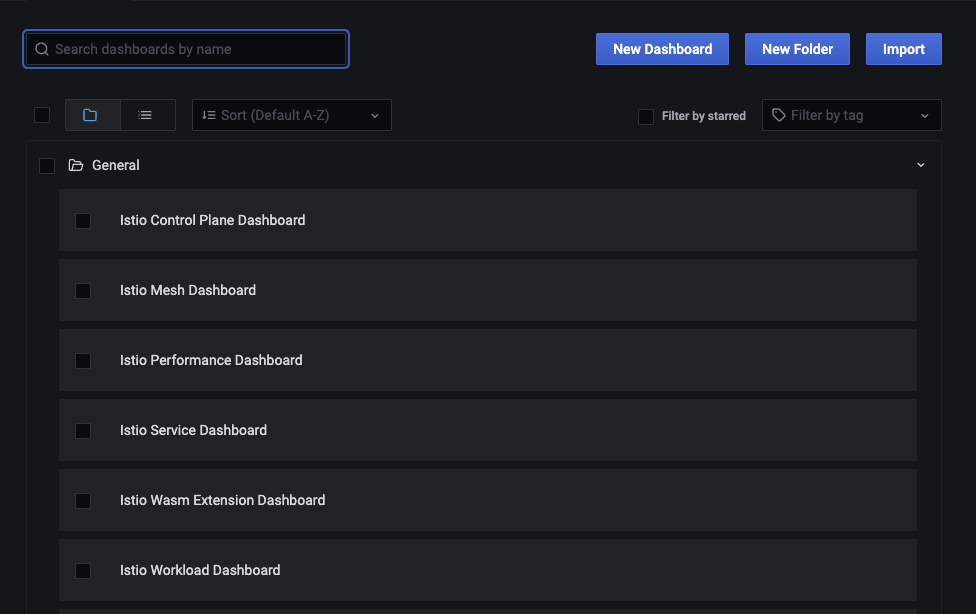The width and height of the screenshot is (976, 614).
Task: Collapse the General folder chevron
Action: tap(921, 165)
